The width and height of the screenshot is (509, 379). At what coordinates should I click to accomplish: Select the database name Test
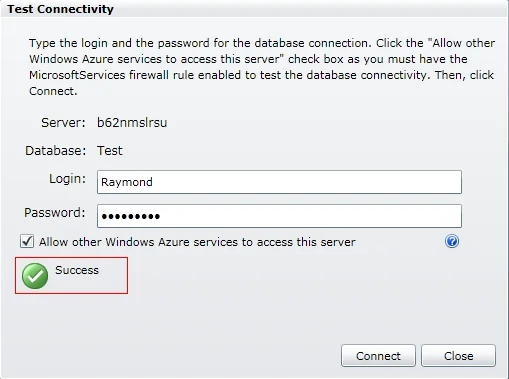[x=110, y=151]
